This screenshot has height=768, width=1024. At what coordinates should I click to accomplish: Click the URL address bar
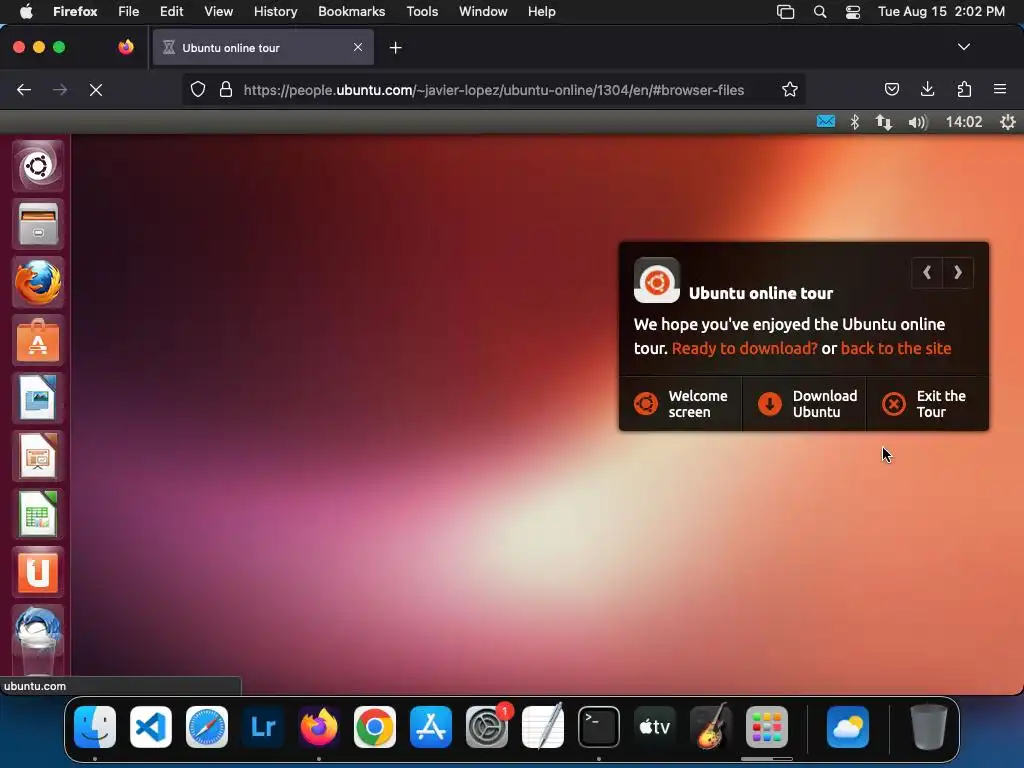click(x=493, y=89)
